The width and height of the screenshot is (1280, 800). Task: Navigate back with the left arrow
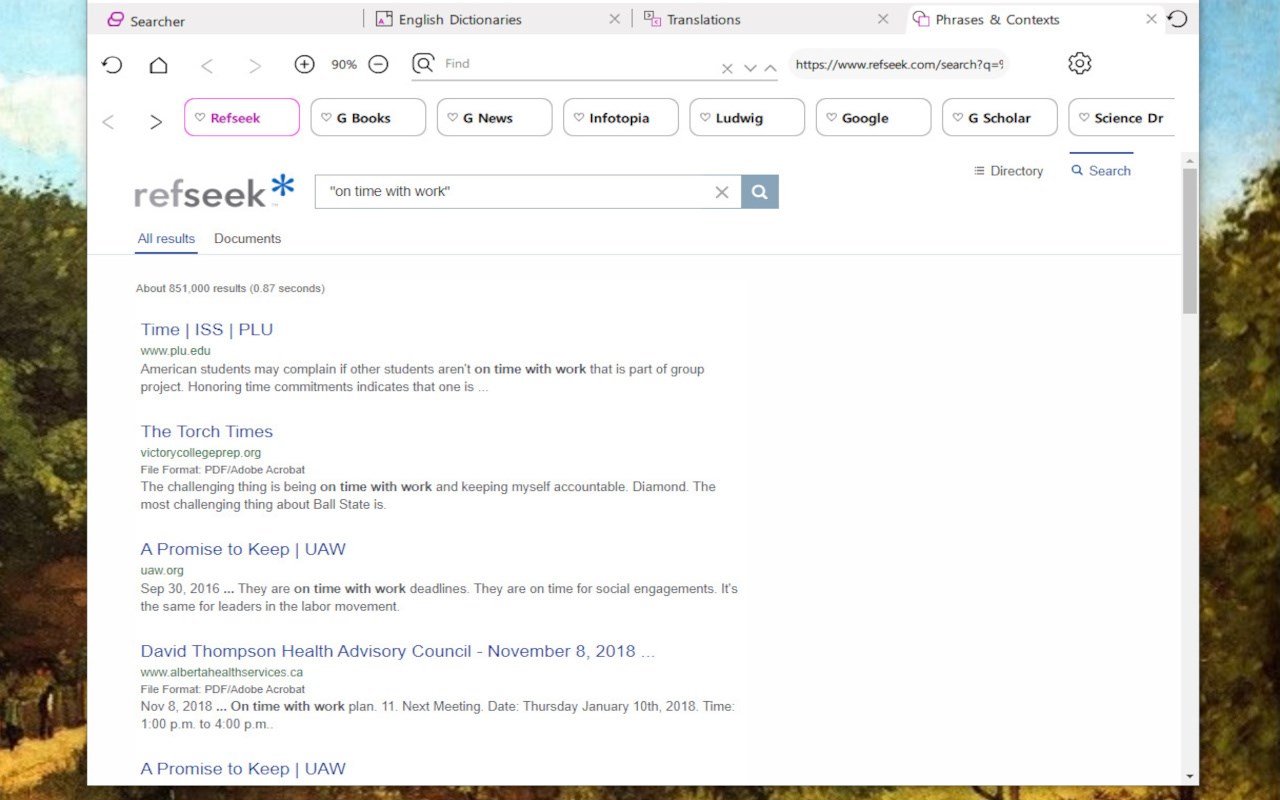coord(207,65)
